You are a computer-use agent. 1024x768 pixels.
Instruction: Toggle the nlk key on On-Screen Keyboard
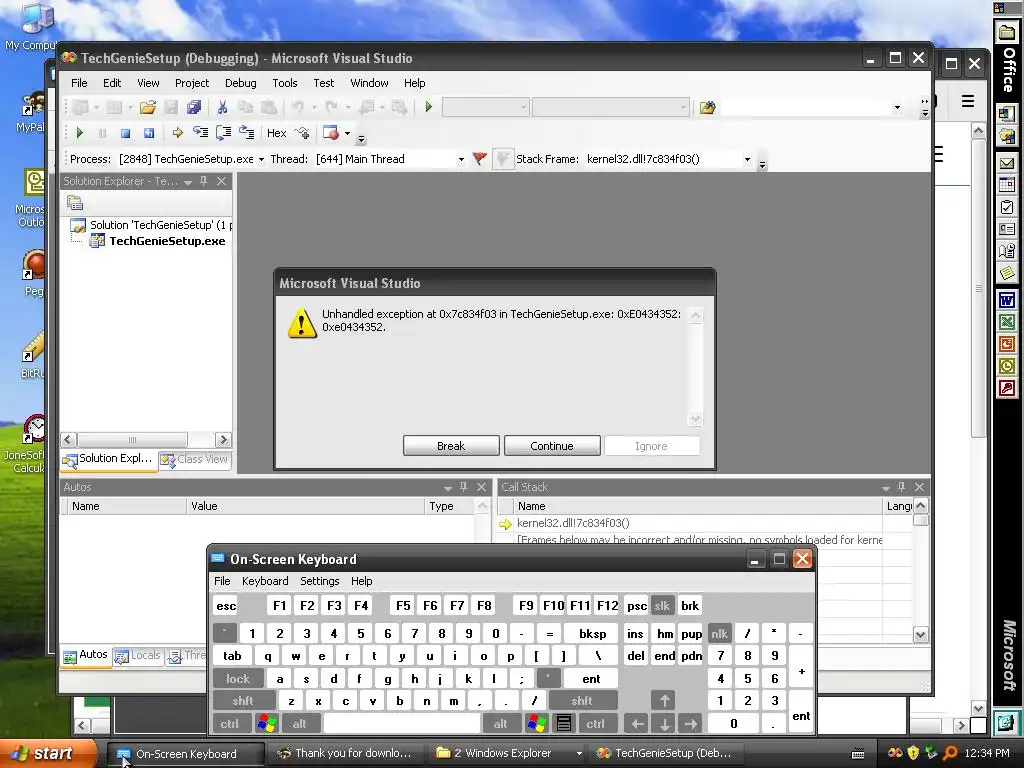(719, 633)
